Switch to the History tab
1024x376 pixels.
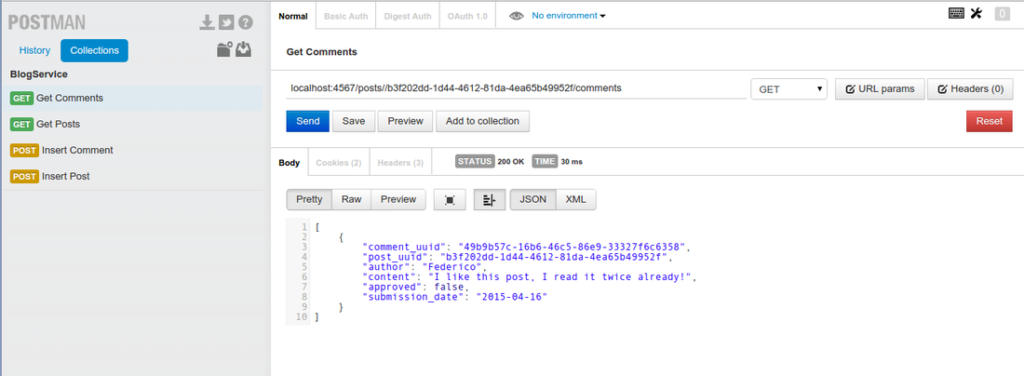(x=35, y=50)
